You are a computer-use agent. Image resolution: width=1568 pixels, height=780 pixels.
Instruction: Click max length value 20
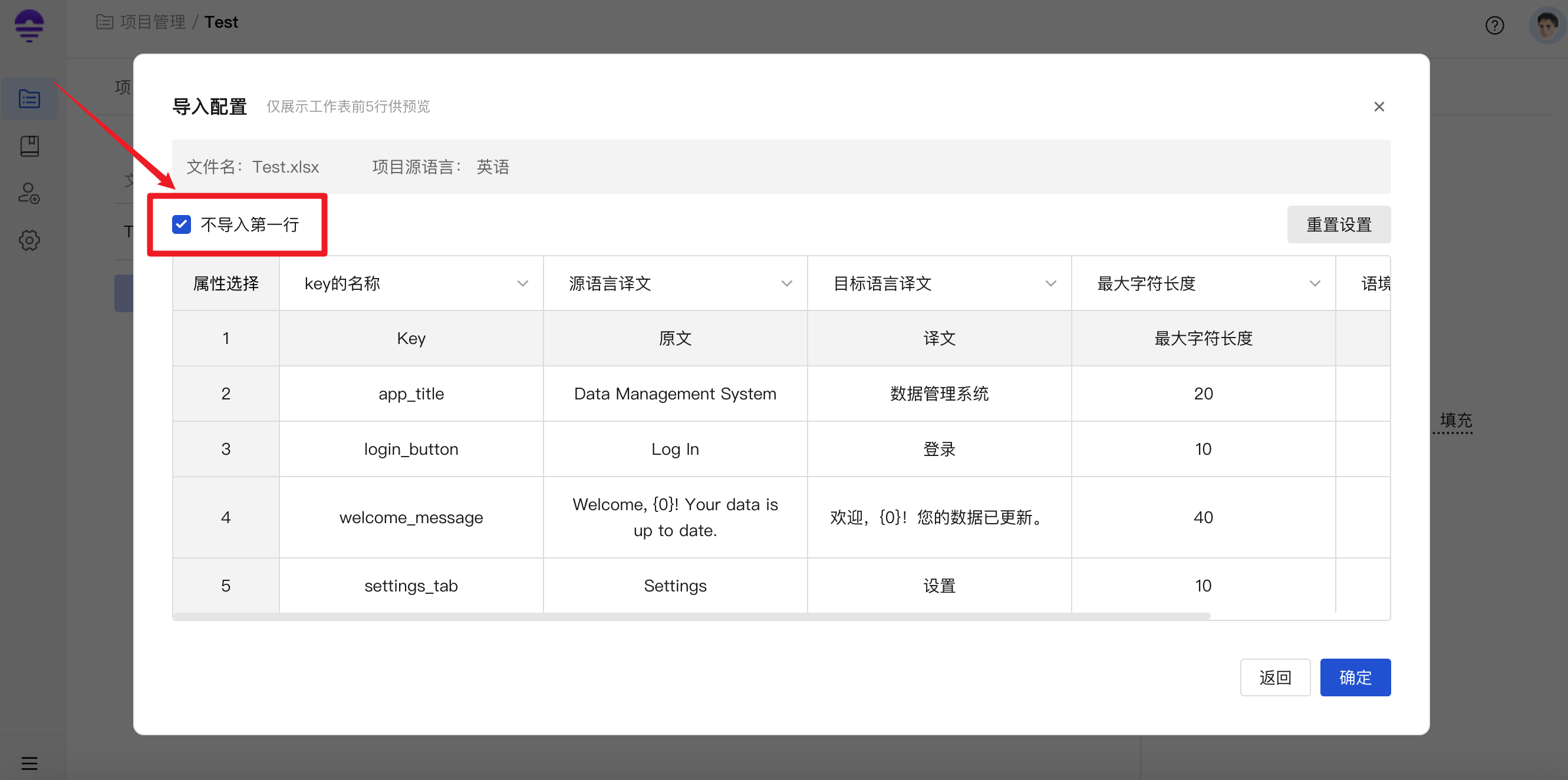pyautogui.click(x=1204, y=394)
